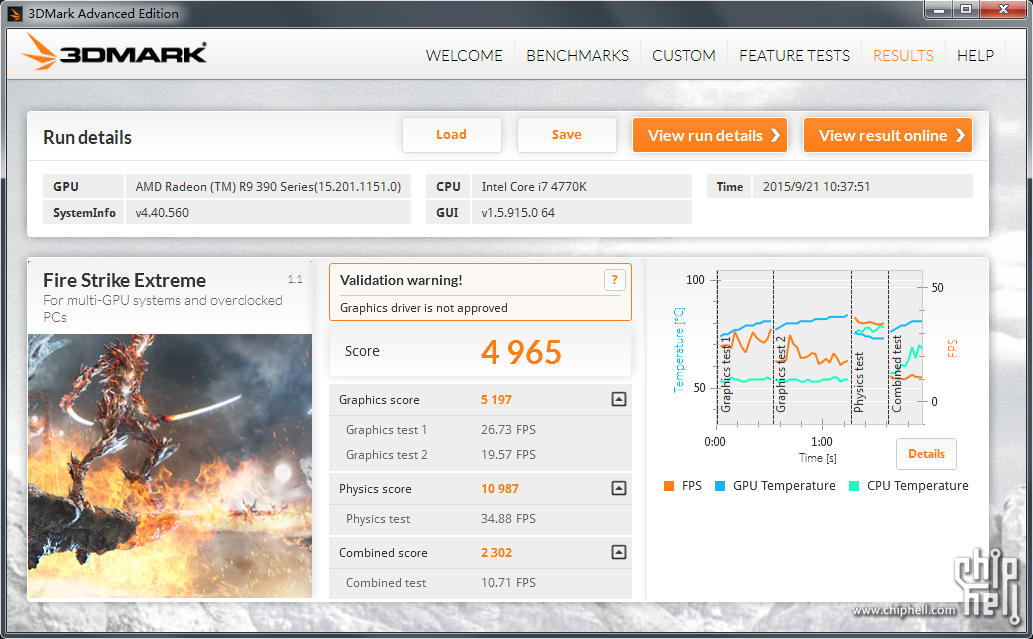Click the CPU Temperature legend label
Viewport: 1033px width, 639px height.
tap(918, 486)
